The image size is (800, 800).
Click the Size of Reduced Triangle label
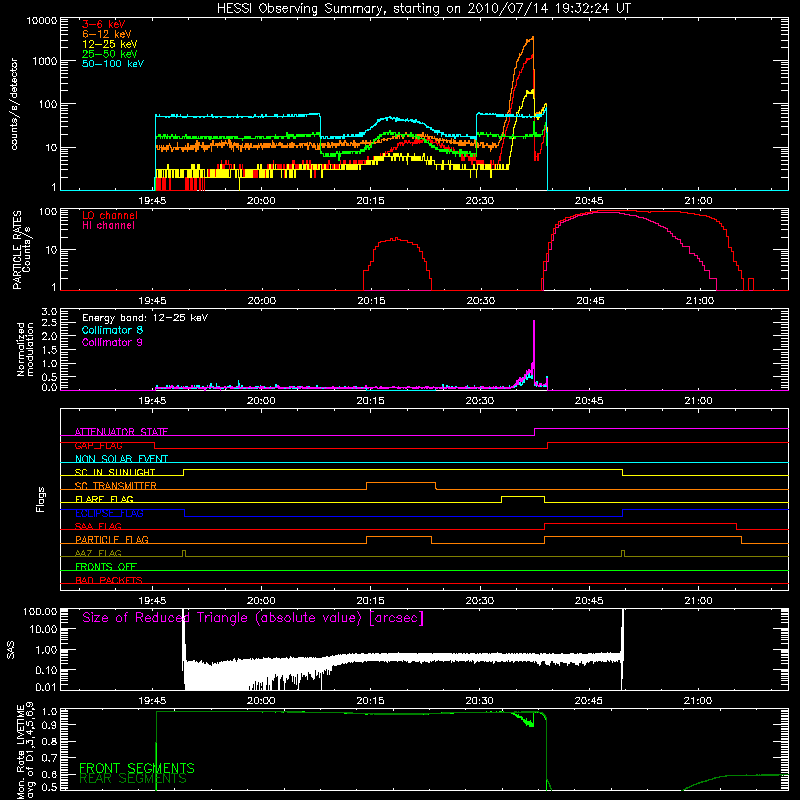253,618
